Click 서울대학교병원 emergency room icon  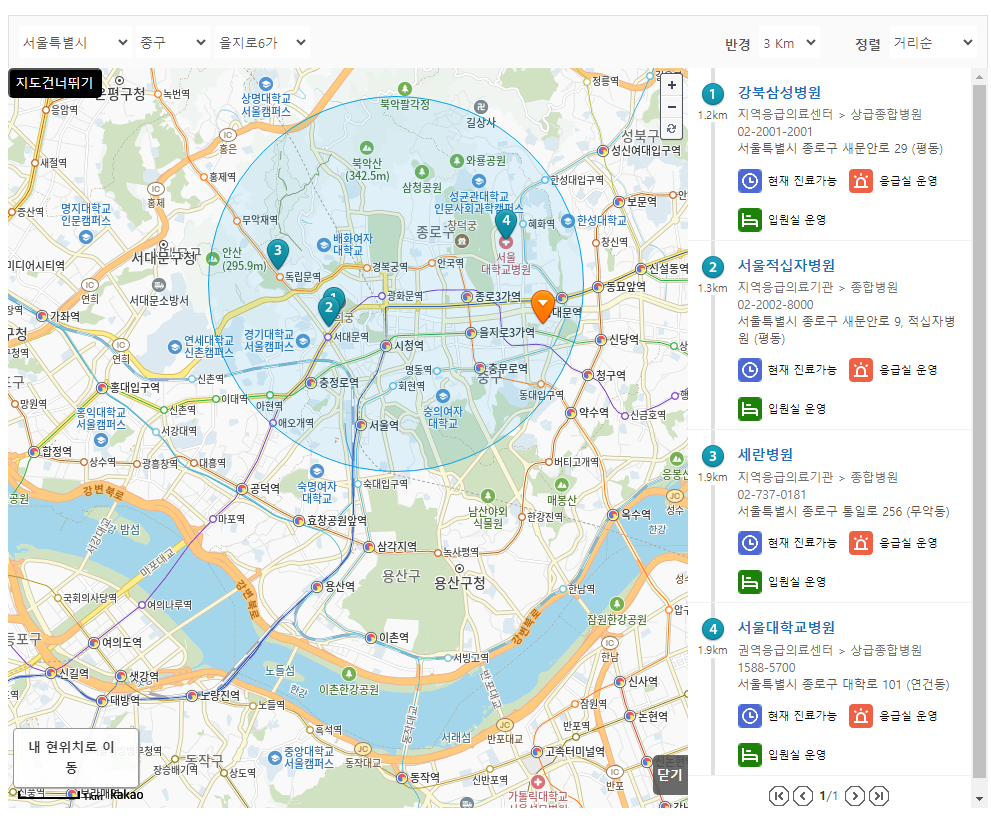pyautogui.click(x=860, y=716)
